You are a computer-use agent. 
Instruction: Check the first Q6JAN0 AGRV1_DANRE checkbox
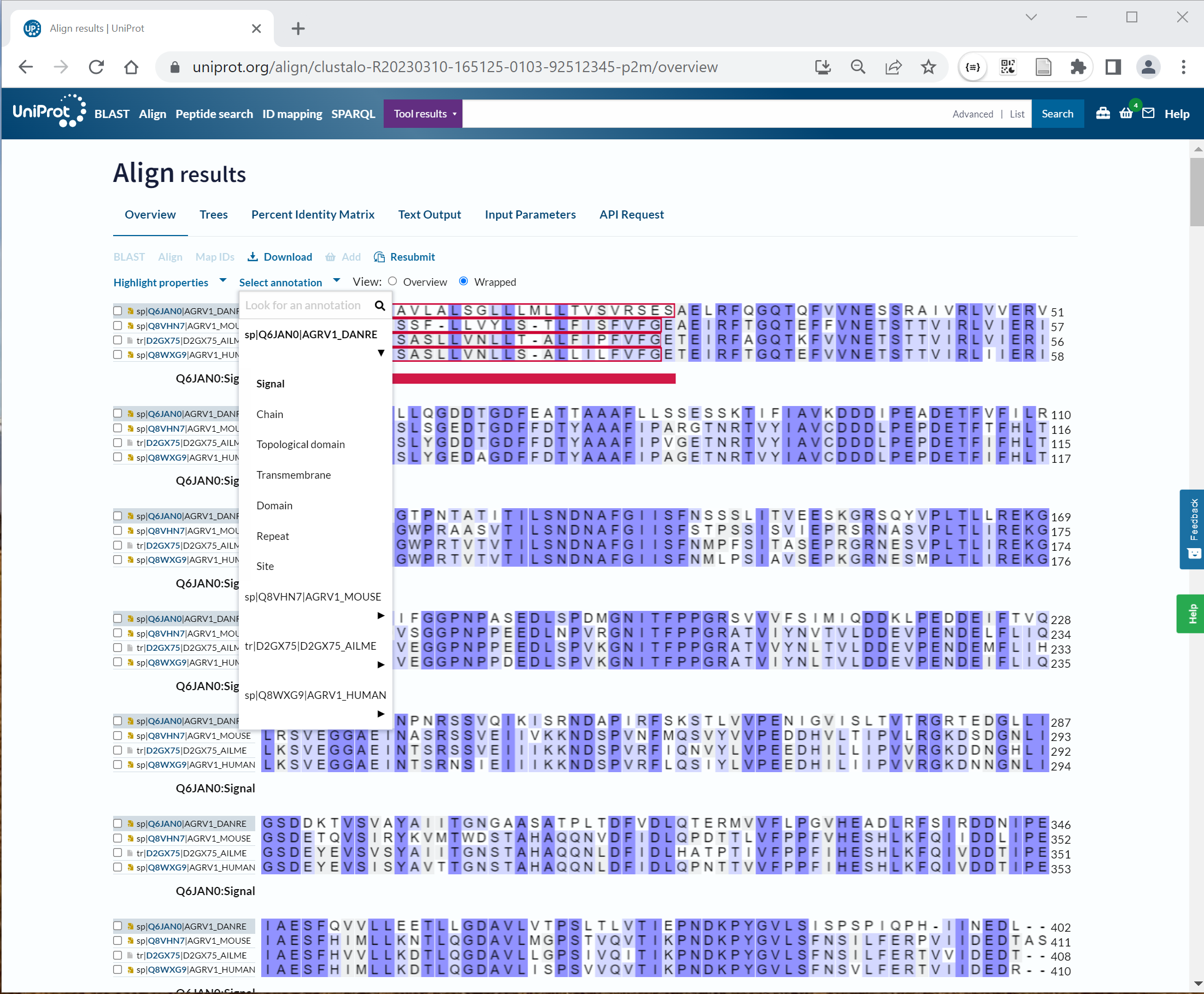[x=118, y=311]
